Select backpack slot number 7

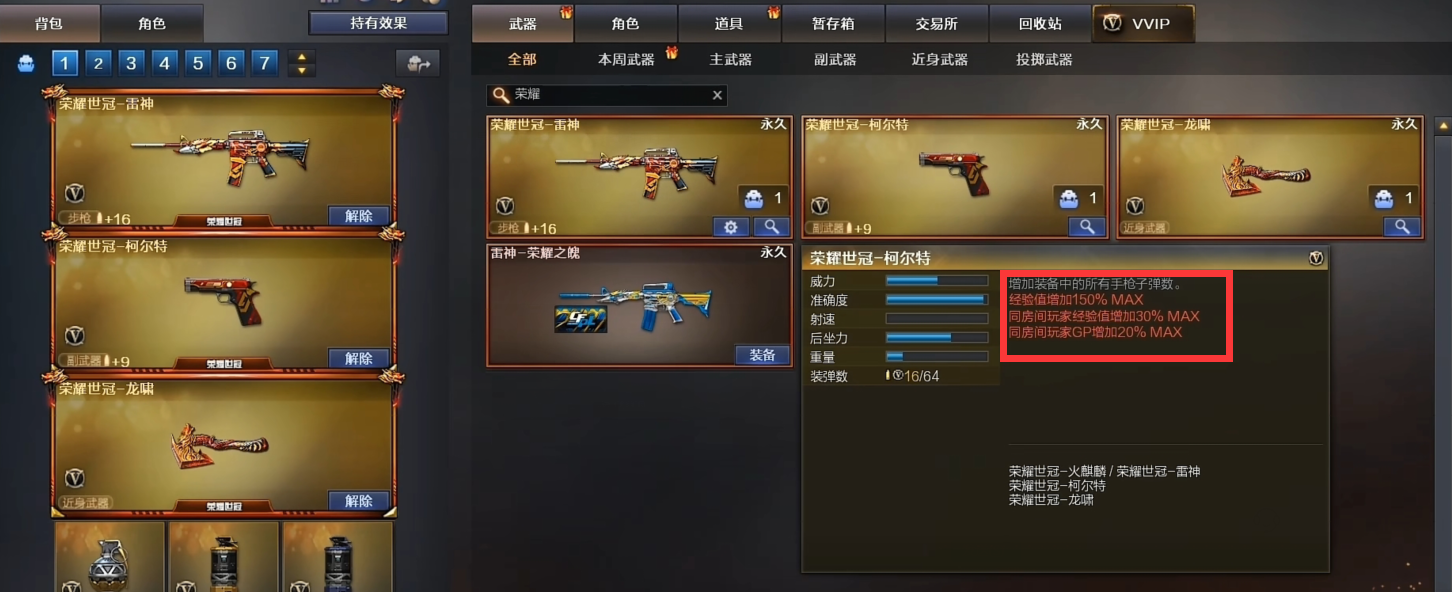click(x=264, y=64)
